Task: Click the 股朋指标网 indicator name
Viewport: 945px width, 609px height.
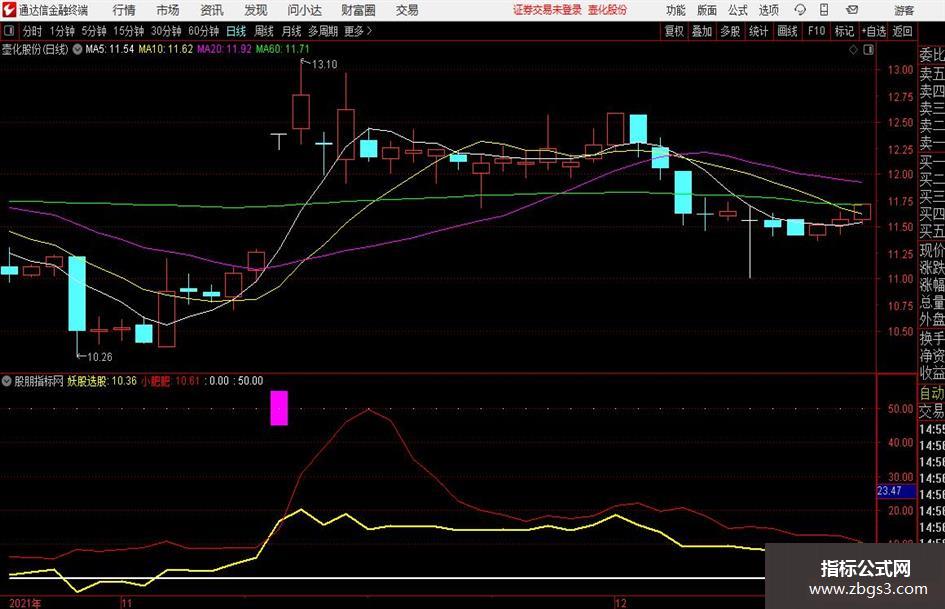Action: click(x=39, y=381)
